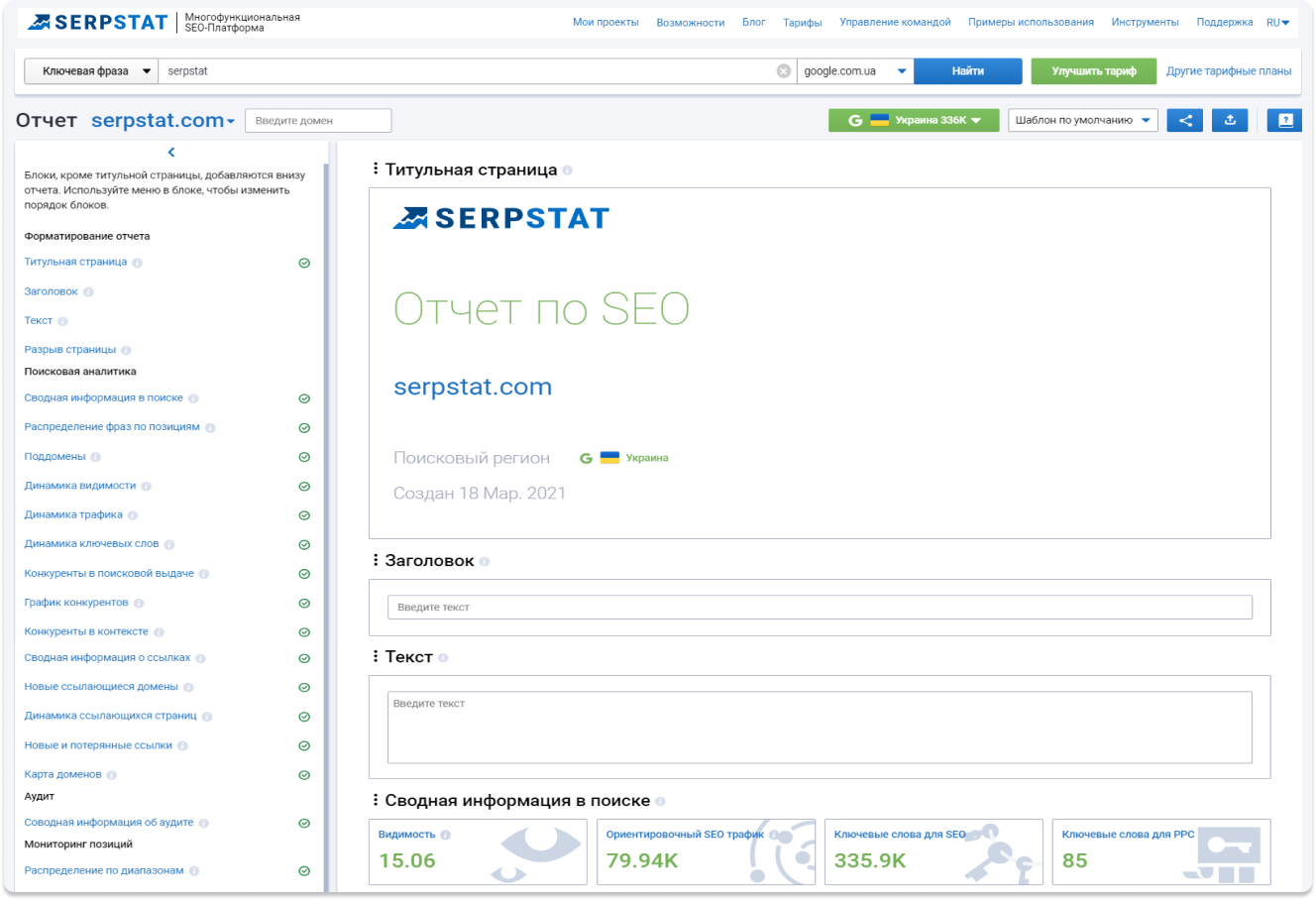Open Мои проекты in top menu

coord(605,22)
